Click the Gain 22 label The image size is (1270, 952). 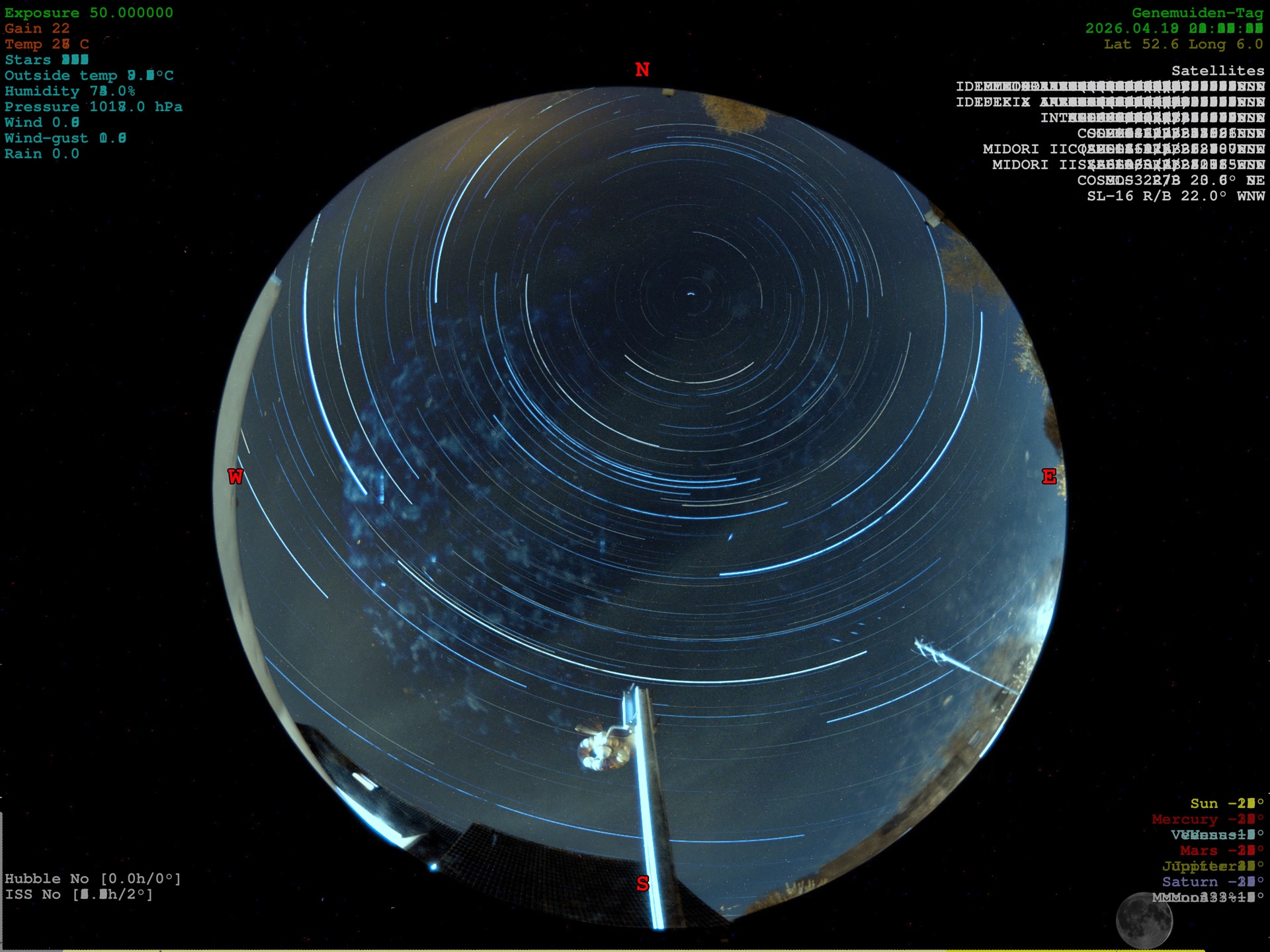click(37, 28)
